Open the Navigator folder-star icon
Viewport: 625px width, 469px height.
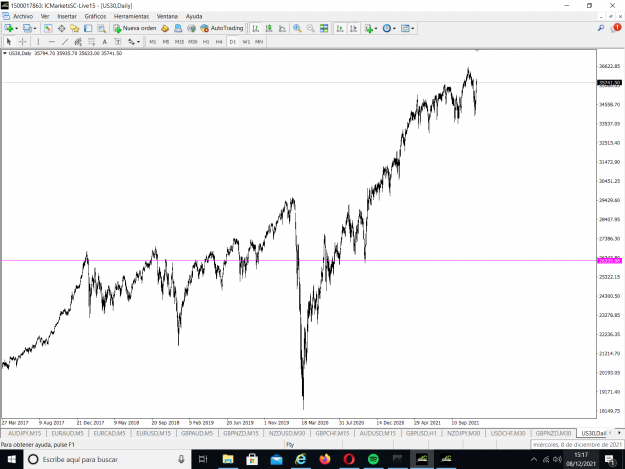point(75,28)
